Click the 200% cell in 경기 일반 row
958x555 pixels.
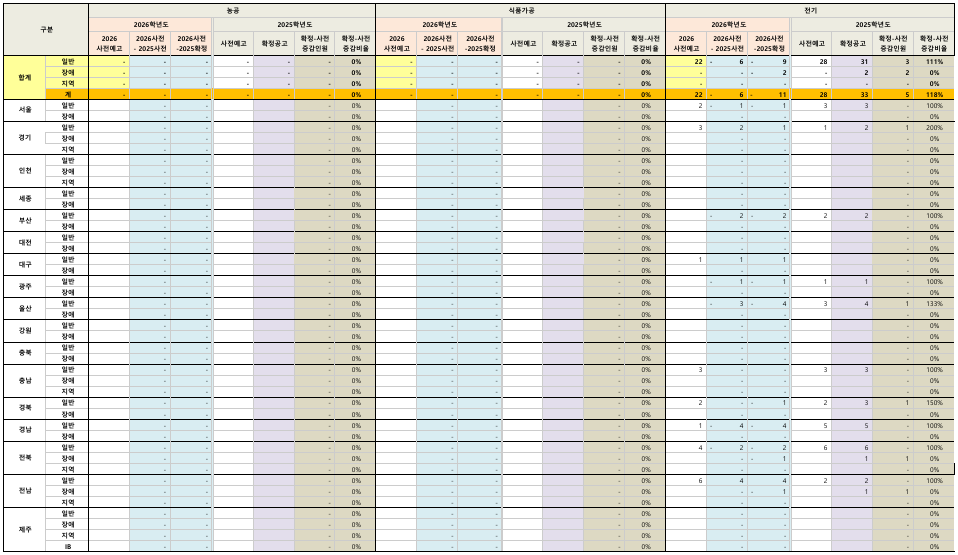934,128
